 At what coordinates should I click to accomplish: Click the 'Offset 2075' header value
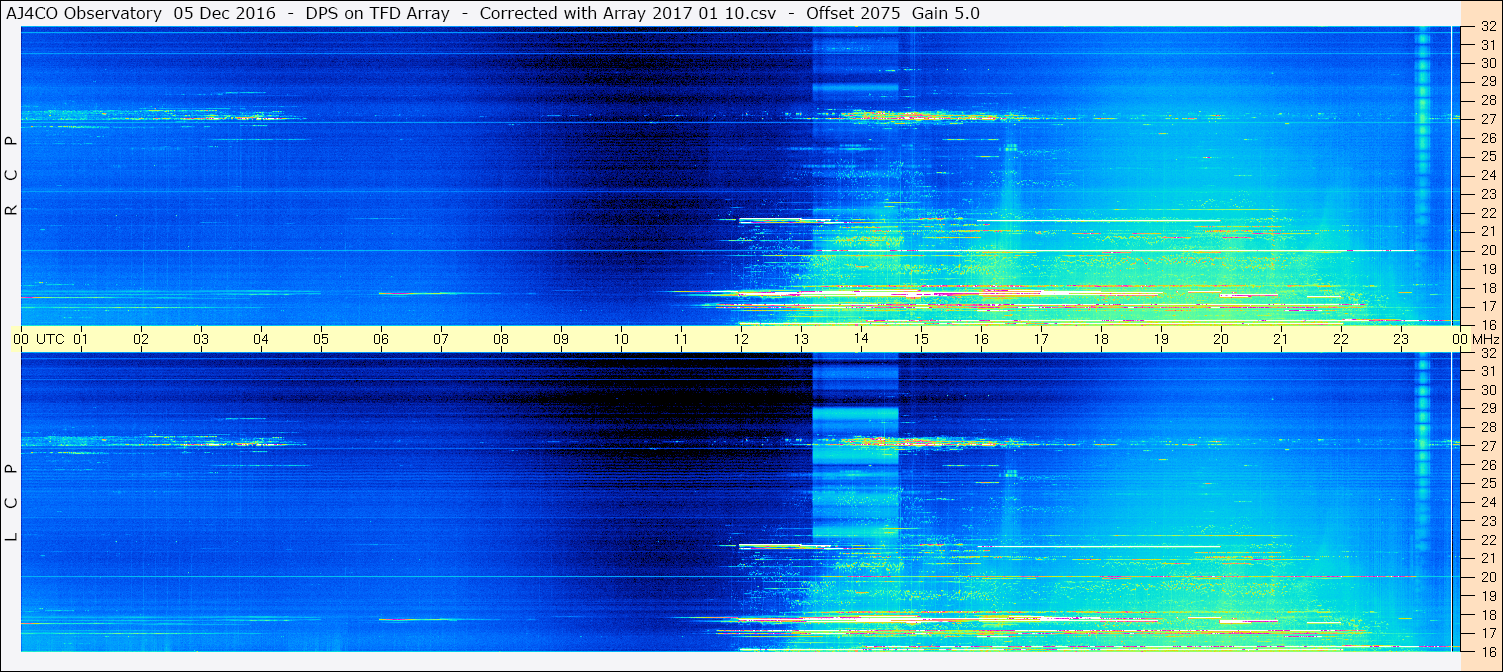click(853, 13)
